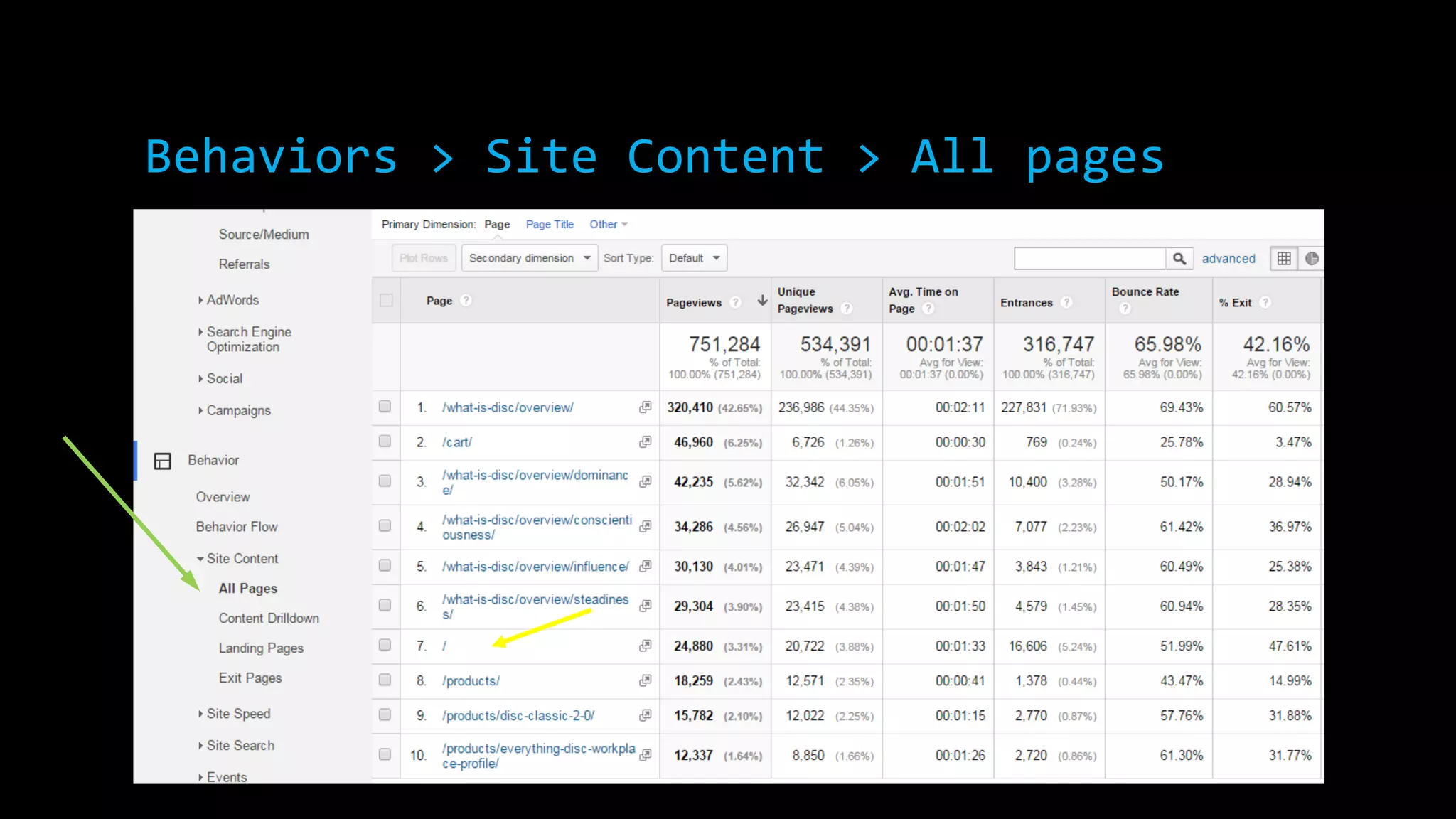Show help for Page column

466,301
